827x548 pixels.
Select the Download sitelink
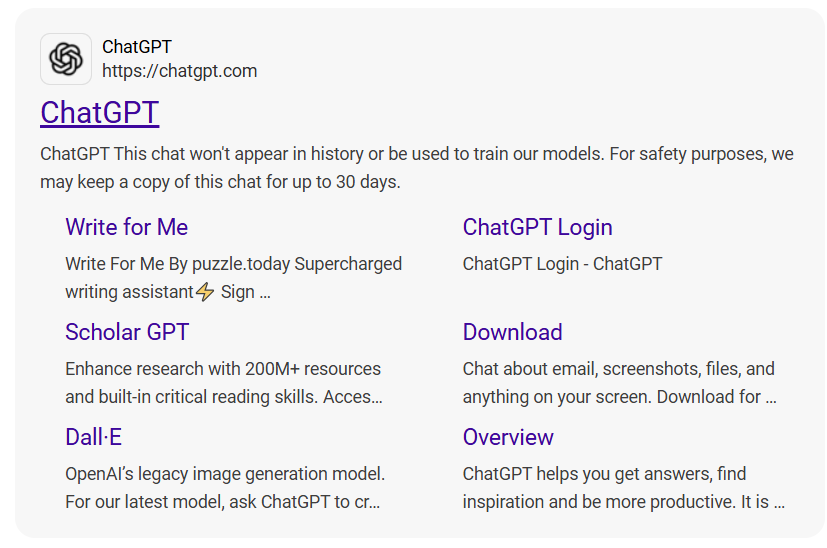[512, 332]
